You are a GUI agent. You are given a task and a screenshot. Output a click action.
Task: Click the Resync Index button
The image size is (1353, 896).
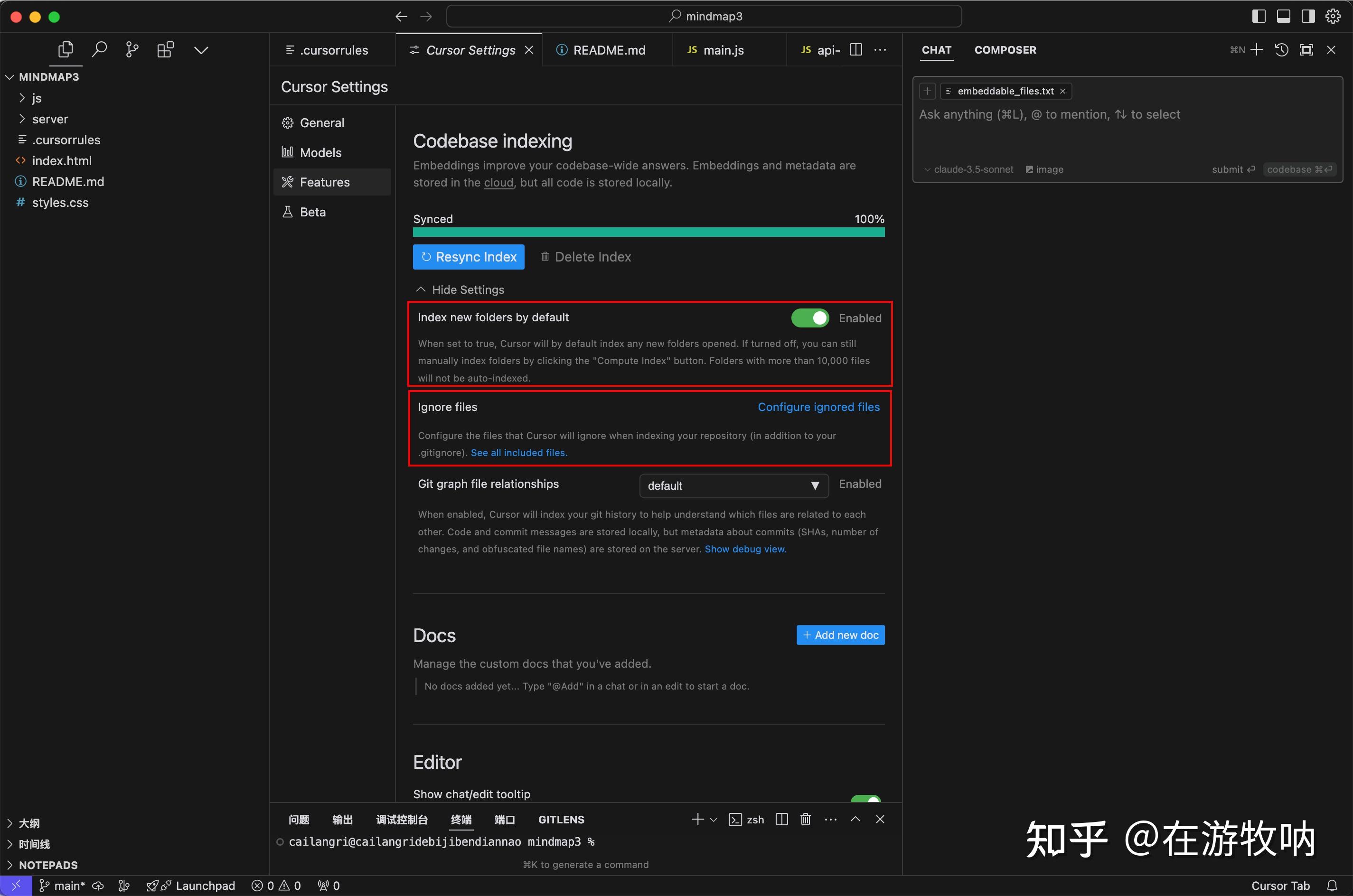[x=468, y=257]
